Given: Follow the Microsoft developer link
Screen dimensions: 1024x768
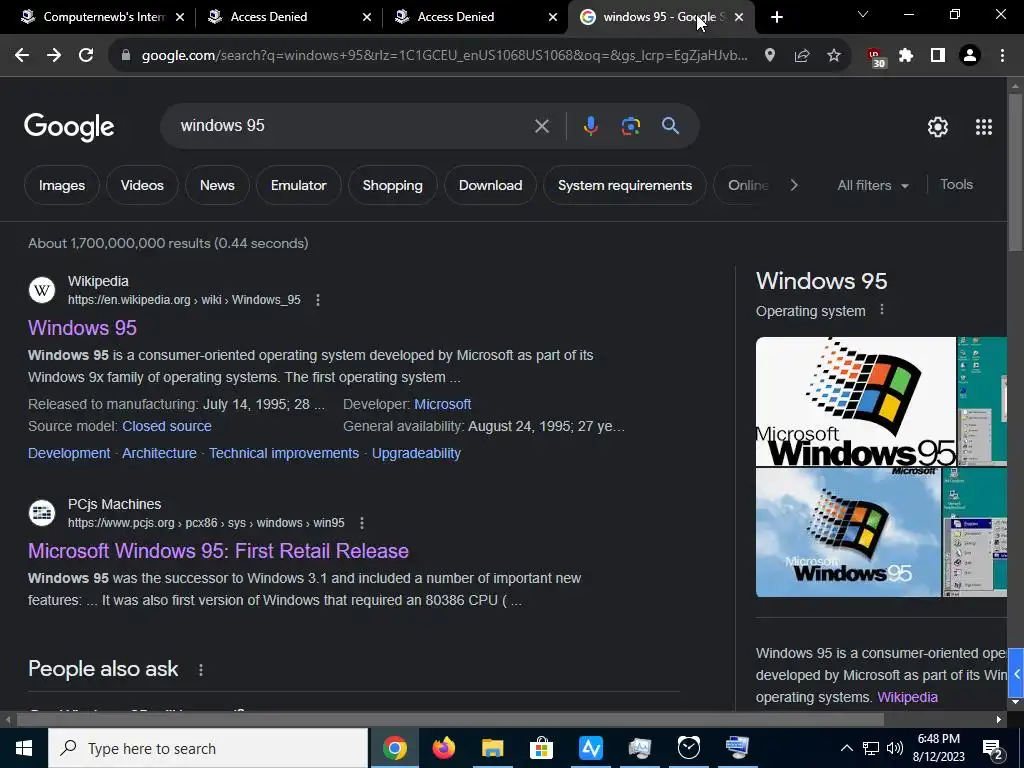Looking at the screenshot, I should tap(443, 404).
